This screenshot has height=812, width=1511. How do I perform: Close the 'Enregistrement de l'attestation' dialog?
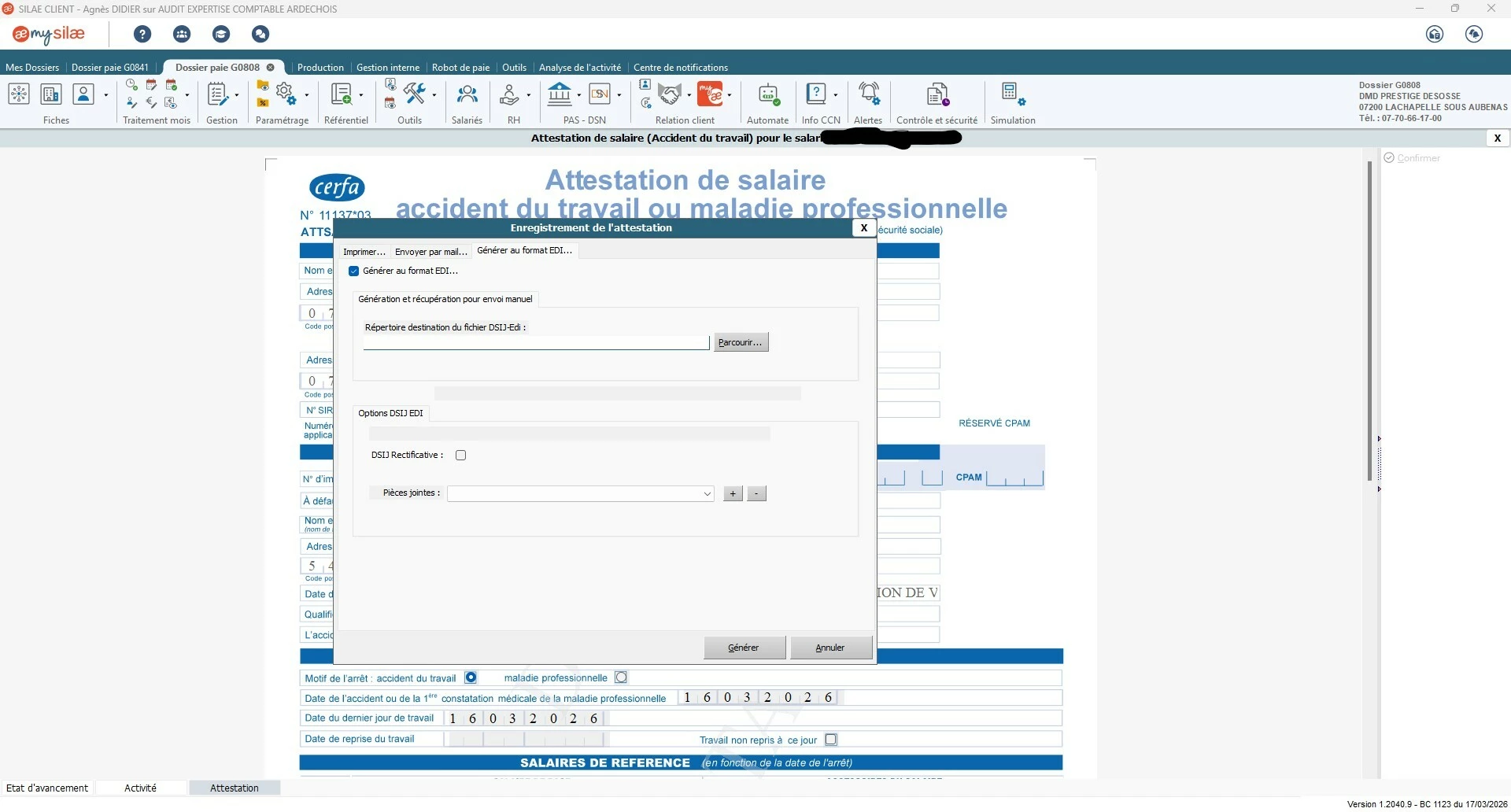(x=864, y=228)
